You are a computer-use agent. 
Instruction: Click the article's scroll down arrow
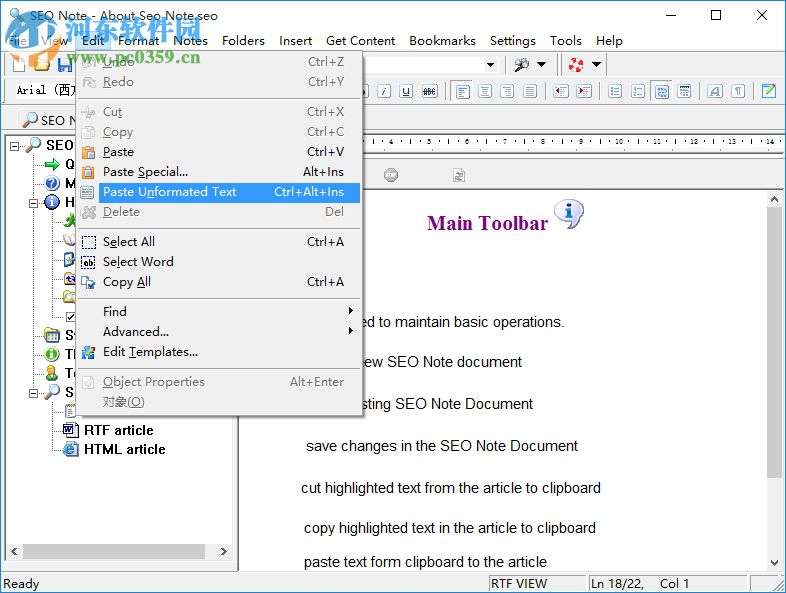tap(774, 563)
